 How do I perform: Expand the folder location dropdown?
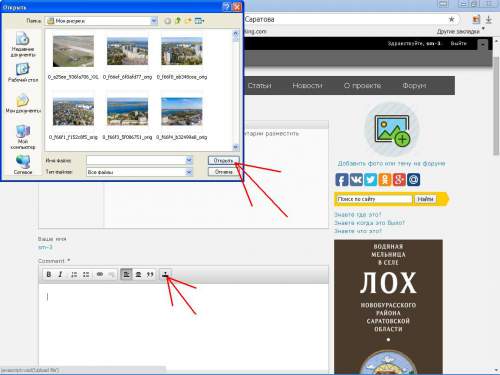pyautogui.click(x=154, y=21)
